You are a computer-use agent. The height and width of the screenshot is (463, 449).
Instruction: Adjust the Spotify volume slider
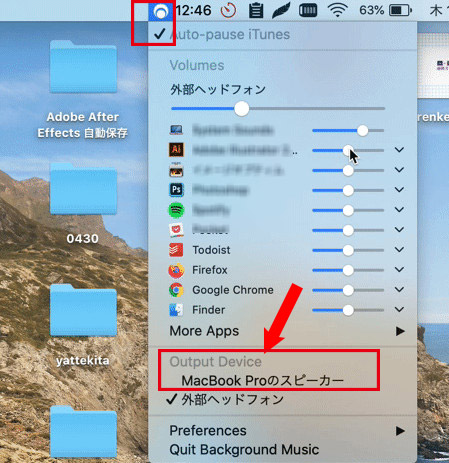[348, 210]
